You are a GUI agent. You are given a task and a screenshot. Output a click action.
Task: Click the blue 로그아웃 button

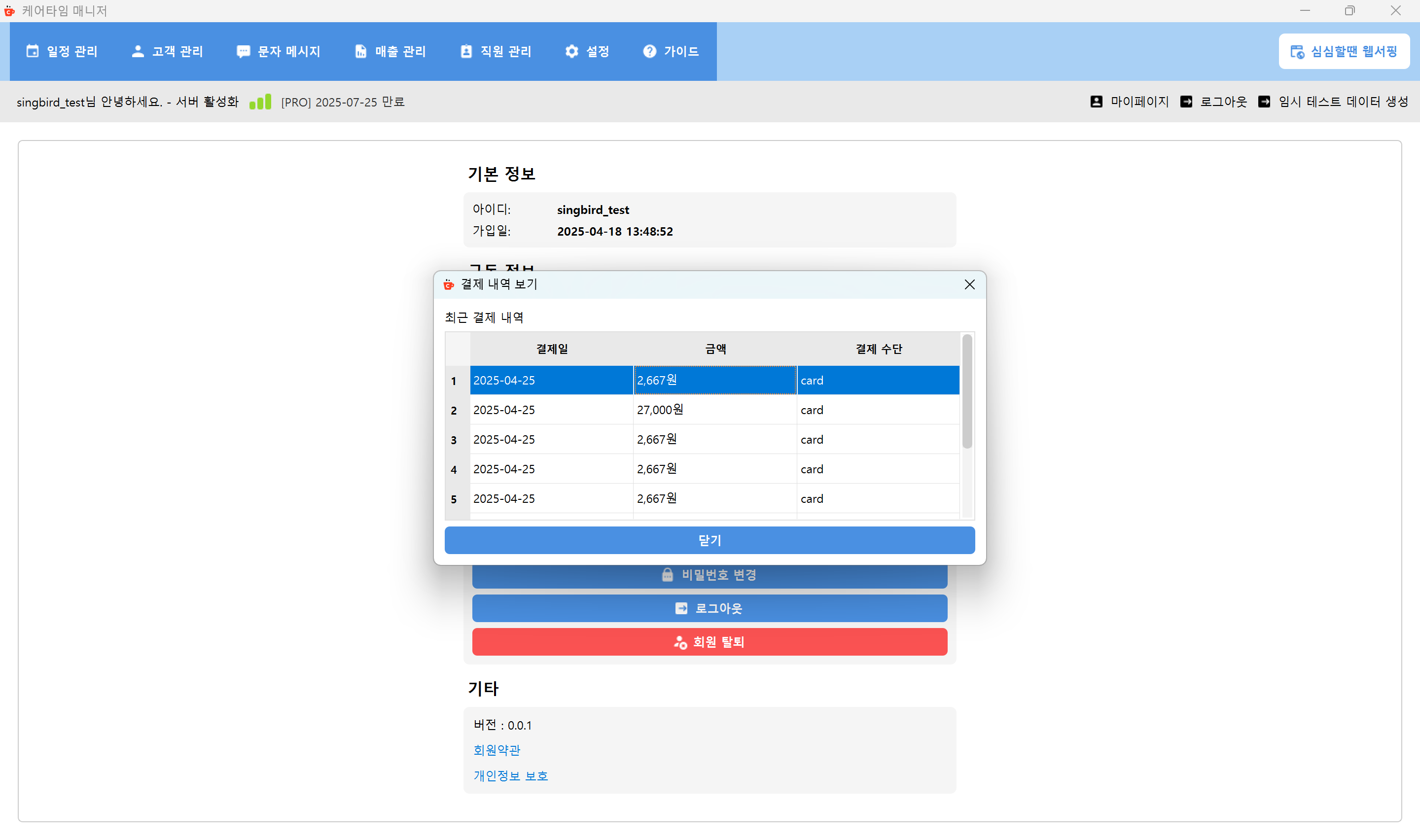709,608
